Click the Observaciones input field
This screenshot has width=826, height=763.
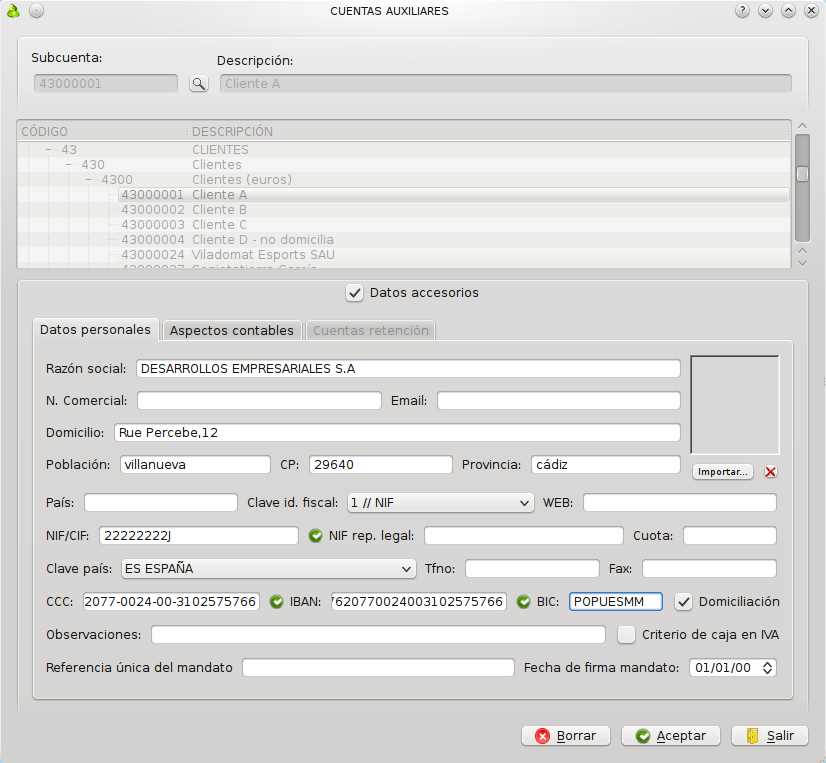point(378,634)
